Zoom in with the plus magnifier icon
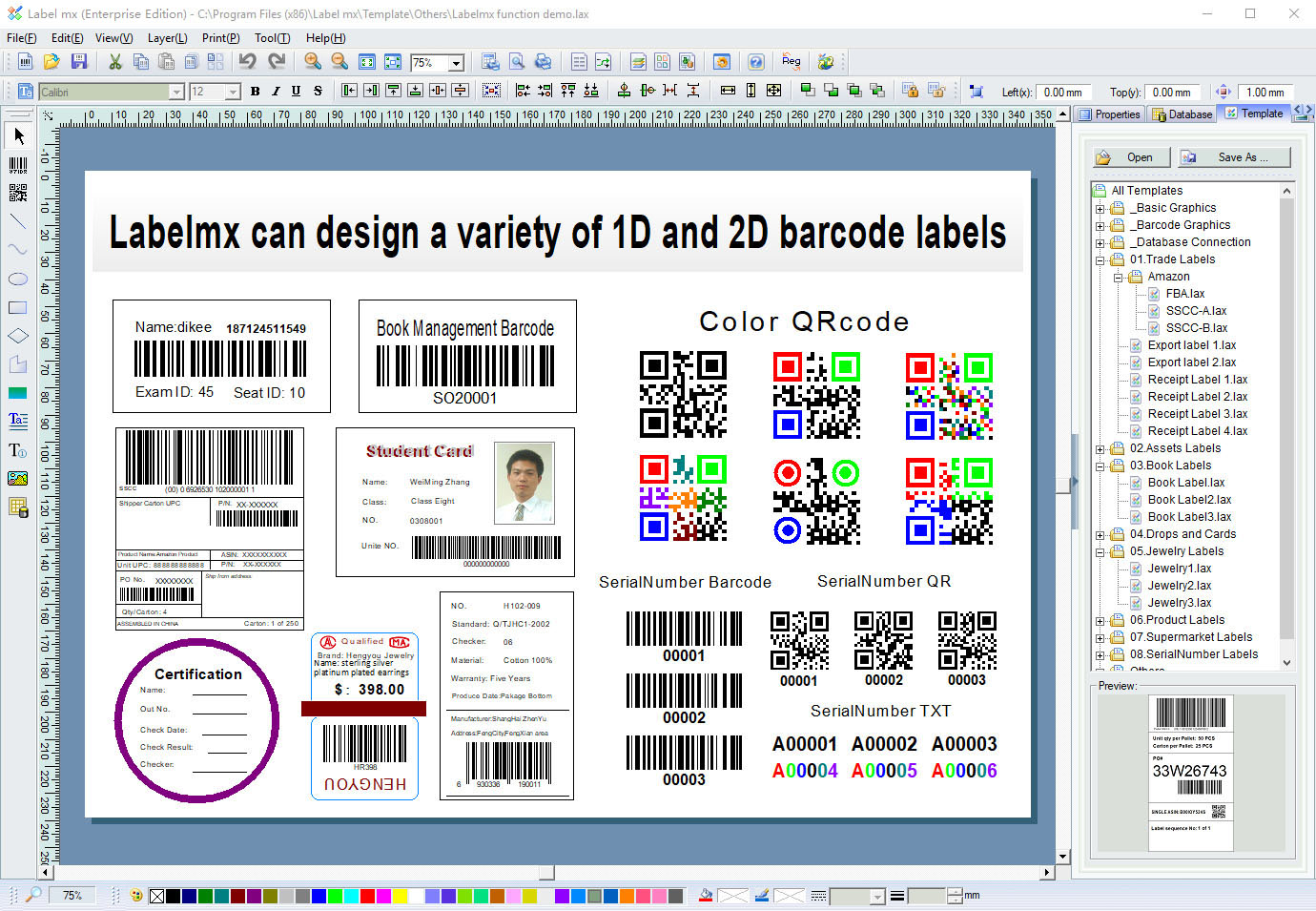This screenshot has height=911, width=1316. coord(312,62)
